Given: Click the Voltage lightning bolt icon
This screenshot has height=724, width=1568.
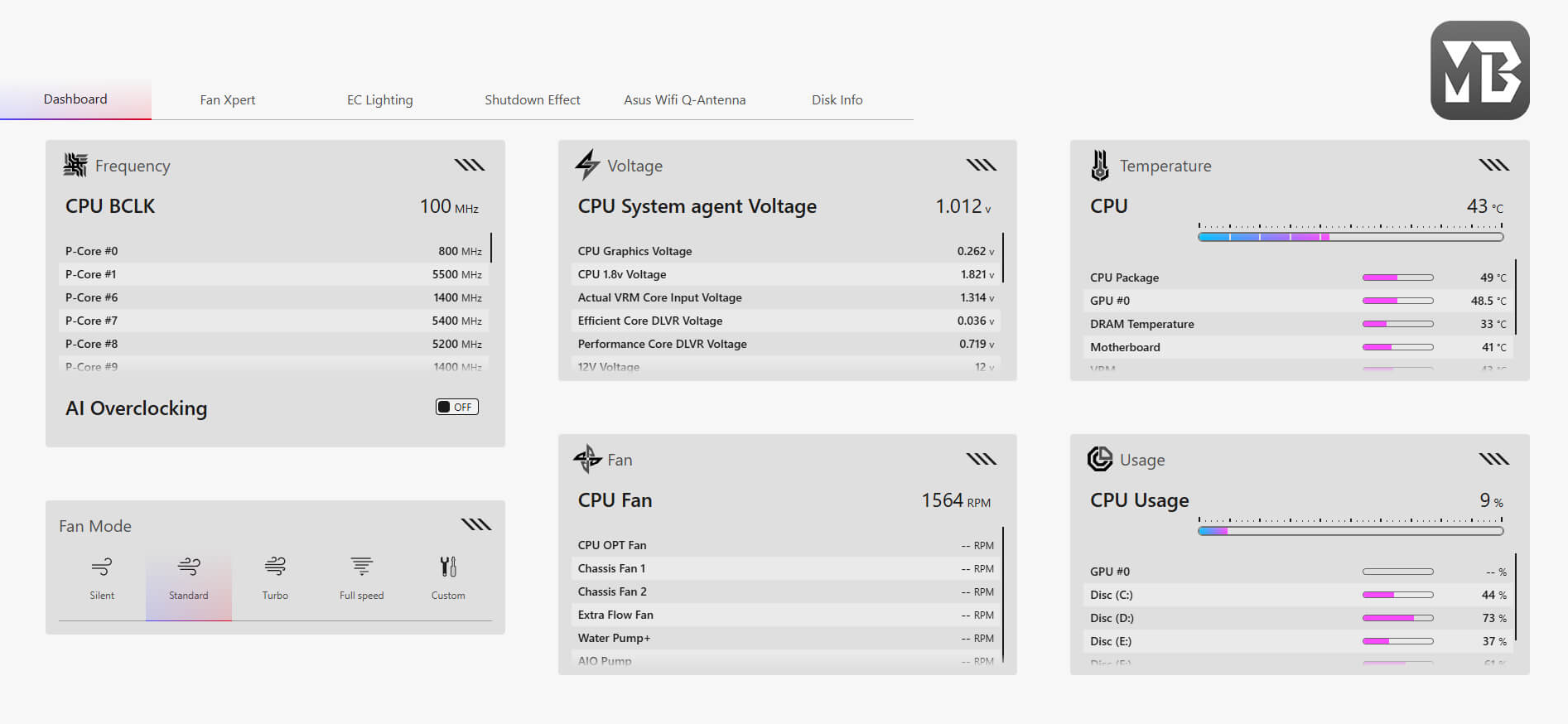Looking at the screenshot, I should (x=587, y=165).
